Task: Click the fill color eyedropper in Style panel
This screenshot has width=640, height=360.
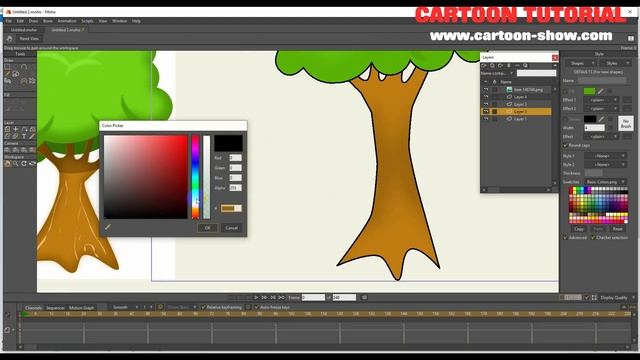Action: [x=601, y=91]
